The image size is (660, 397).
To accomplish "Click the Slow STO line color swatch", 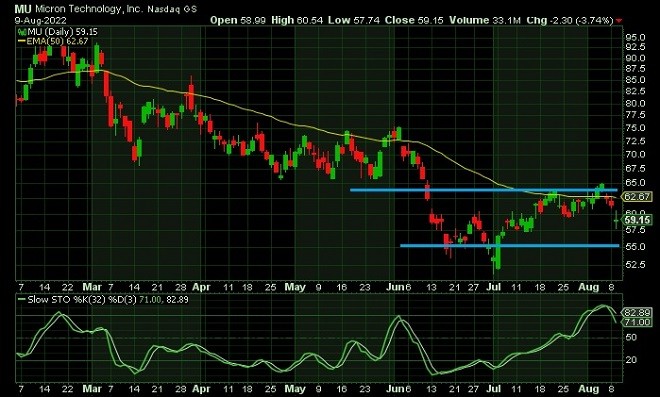I will click(22, 300).
